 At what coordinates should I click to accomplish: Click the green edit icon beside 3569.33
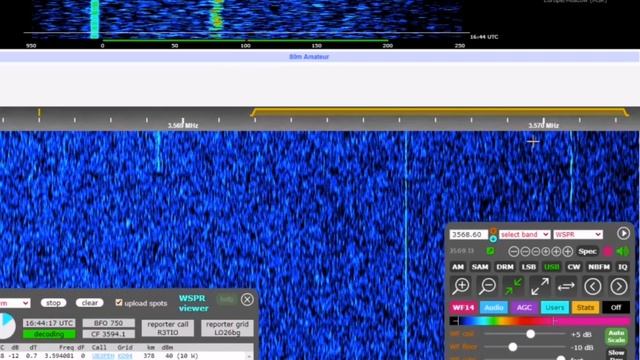[x=490, y=251]
